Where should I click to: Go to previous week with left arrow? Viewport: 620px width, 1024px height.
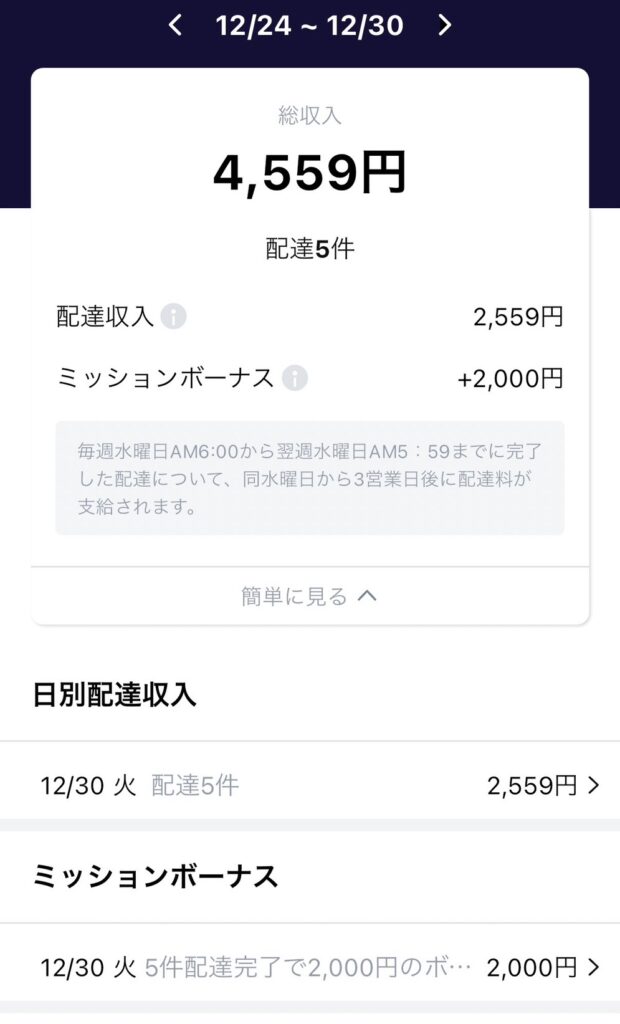(175, 26)
